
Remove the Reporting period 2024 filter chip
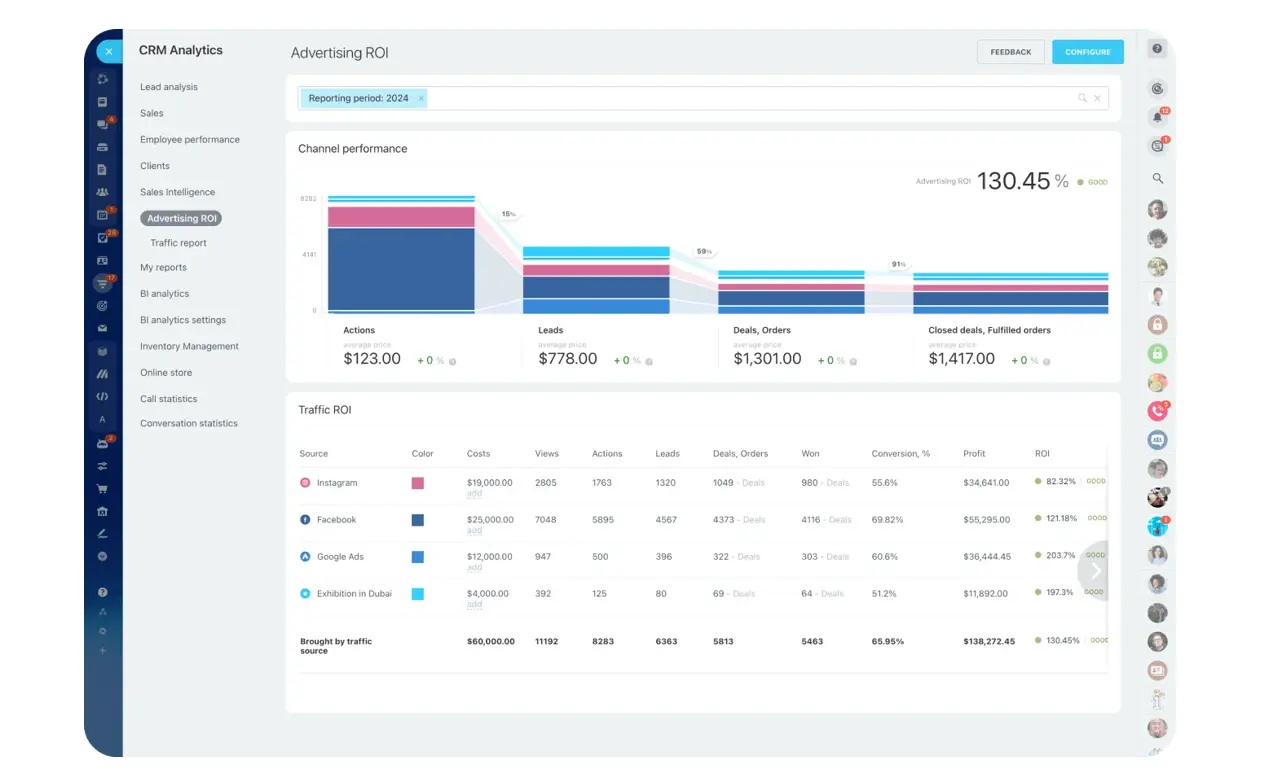420,98
